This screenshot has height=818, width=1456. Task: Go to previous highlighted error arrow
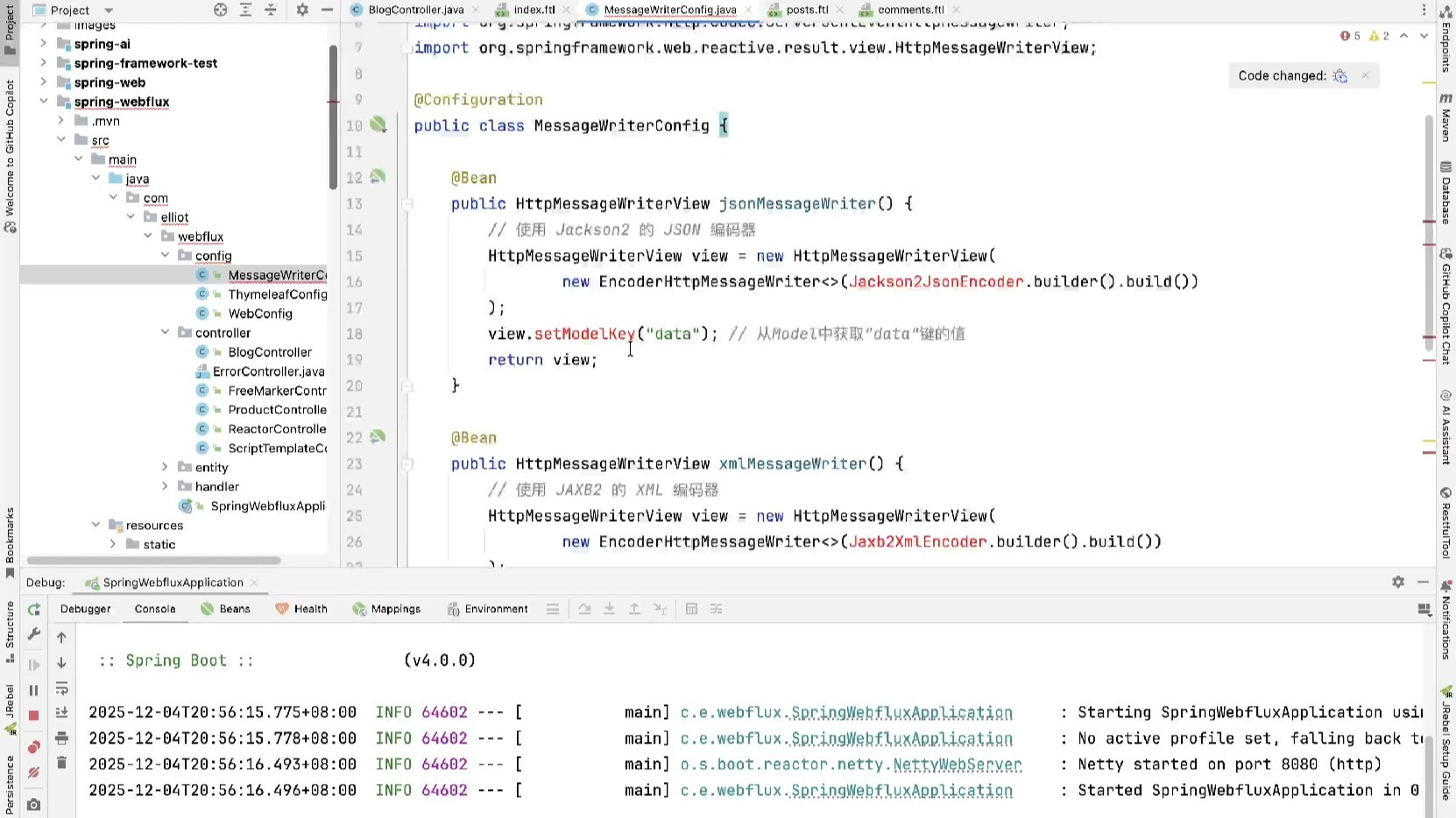point(1403,36)
